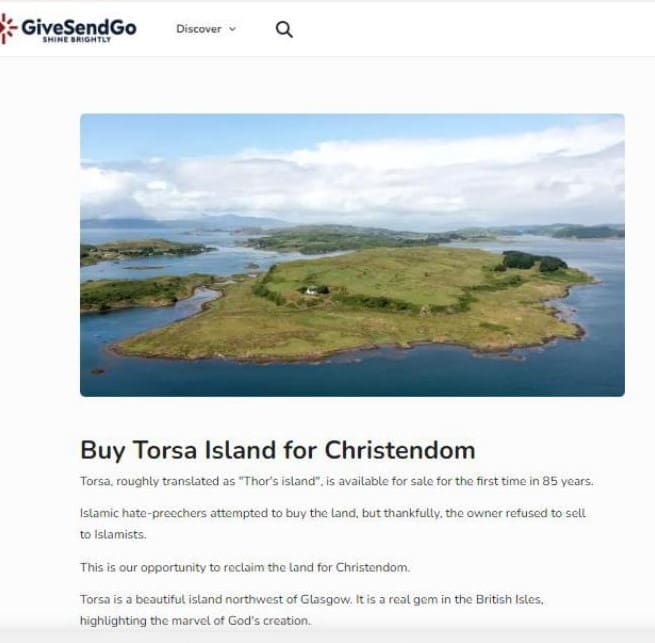655x643 pixels.
Task: Click the northwest of Glasgow sentence
Action: coord(312,600)
